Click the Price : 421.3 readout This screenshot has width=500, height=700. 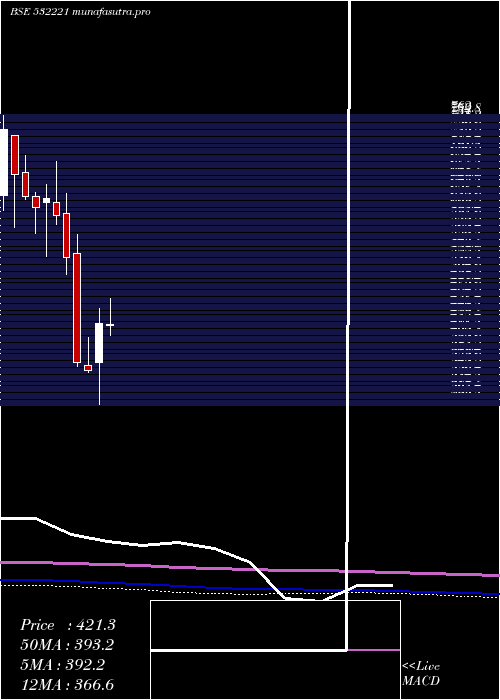click(68, 625)
